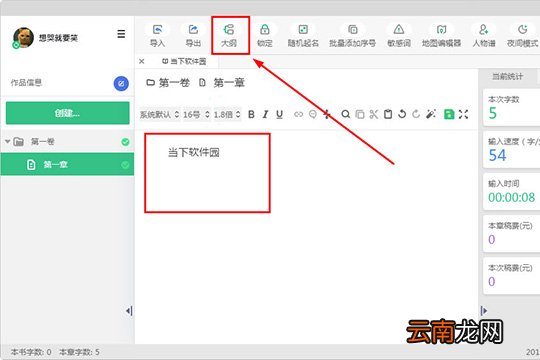The image size is (540, 360).
Task: Click the 本次稿费(元) value 0
Action: pos(492,281)
